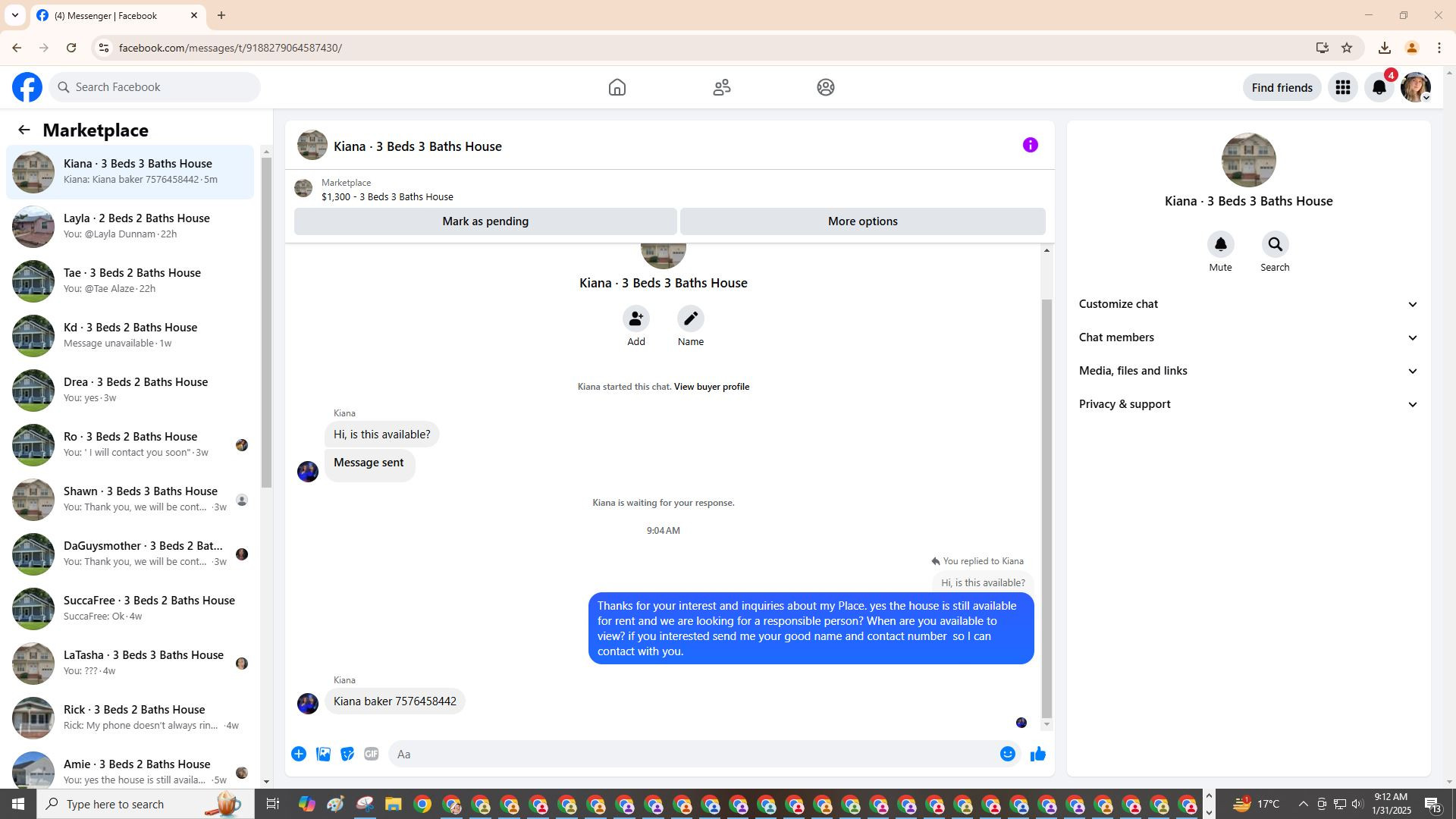This screenshot has width=1456, height=819.
Task: Open Windows Task View
Action: tap(273, 804)
